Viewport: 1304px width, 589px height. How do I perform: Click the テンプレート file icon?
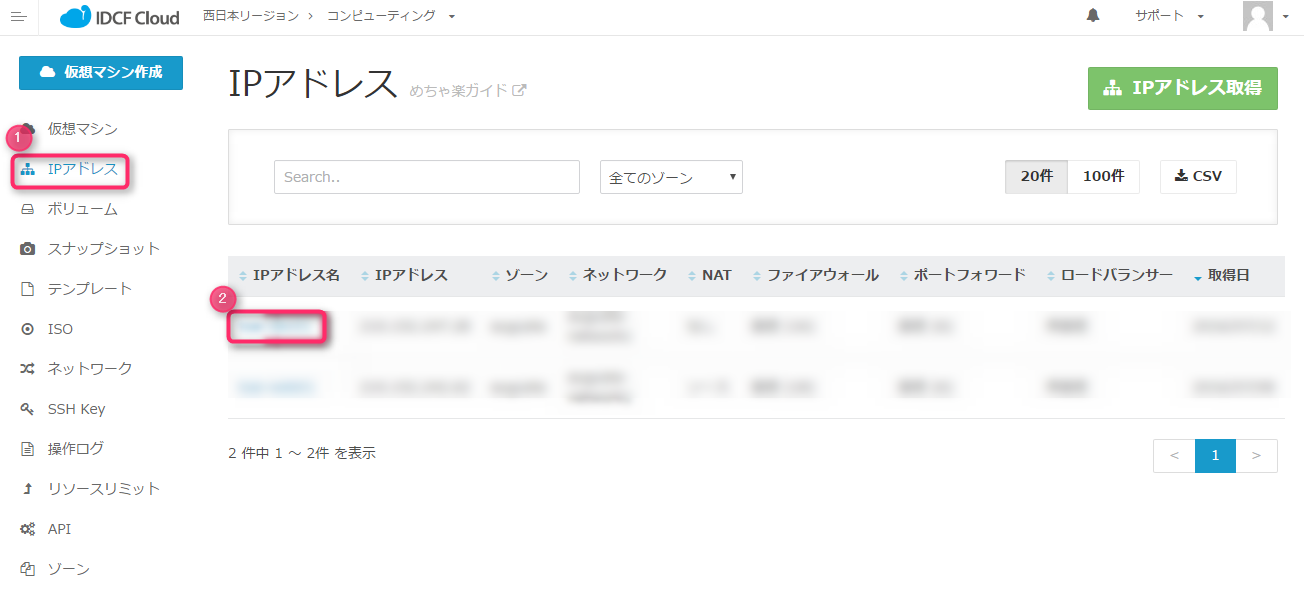coord(28,289)
